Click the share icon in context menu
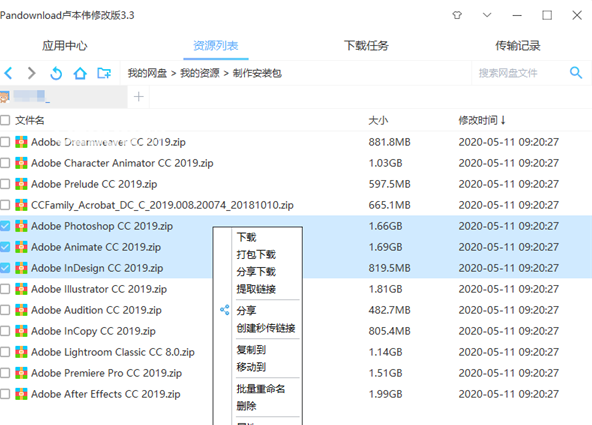Viewport: 592px width, 425px height. (x=225, y=310)
